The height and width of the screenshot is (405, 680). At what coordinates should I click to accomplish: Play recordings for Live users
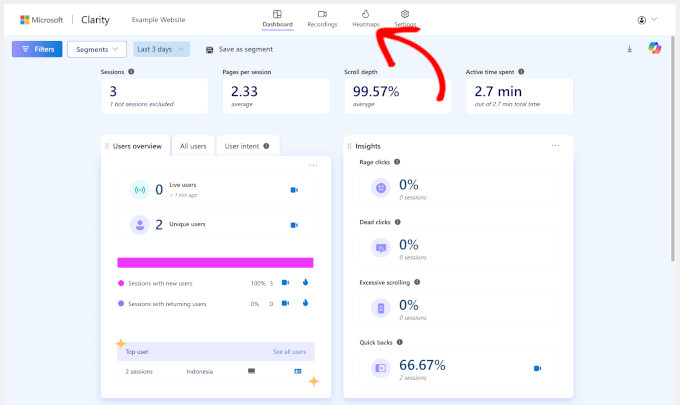click(294, 189)
